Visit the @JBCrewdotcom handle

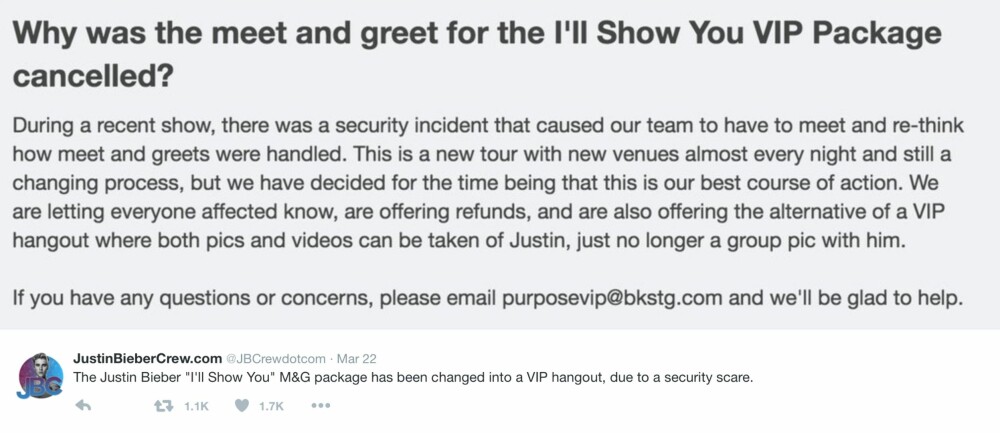pos(276,358)
